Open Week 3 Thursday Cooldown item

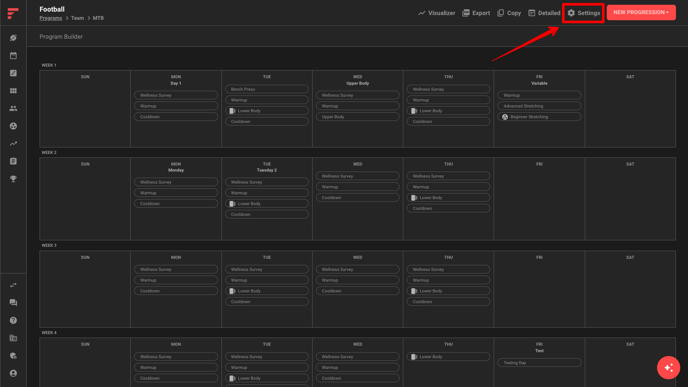[x=448, y=301]
